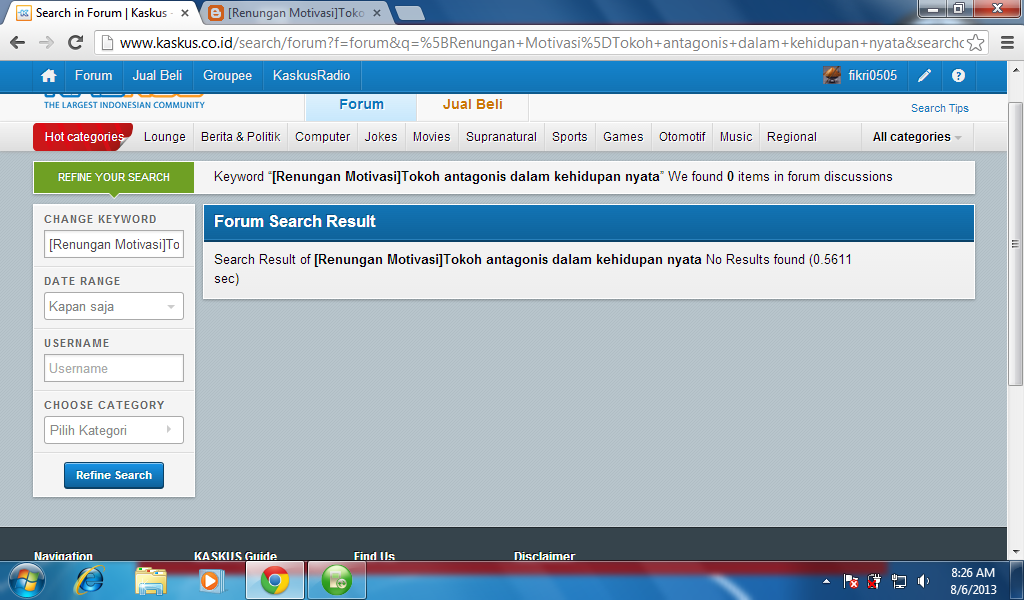Open the Music category

coord(736,137)
